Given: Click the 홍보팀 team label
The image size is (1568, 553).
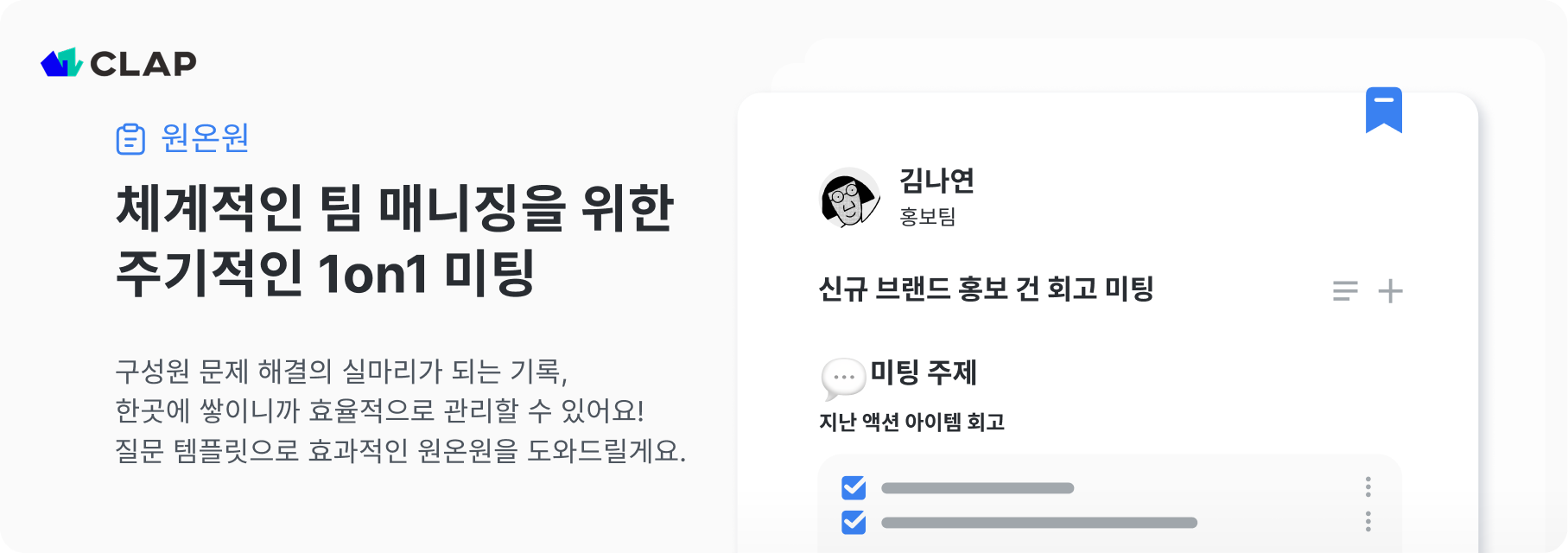Looking at the screenshot, I should [927, 216].
